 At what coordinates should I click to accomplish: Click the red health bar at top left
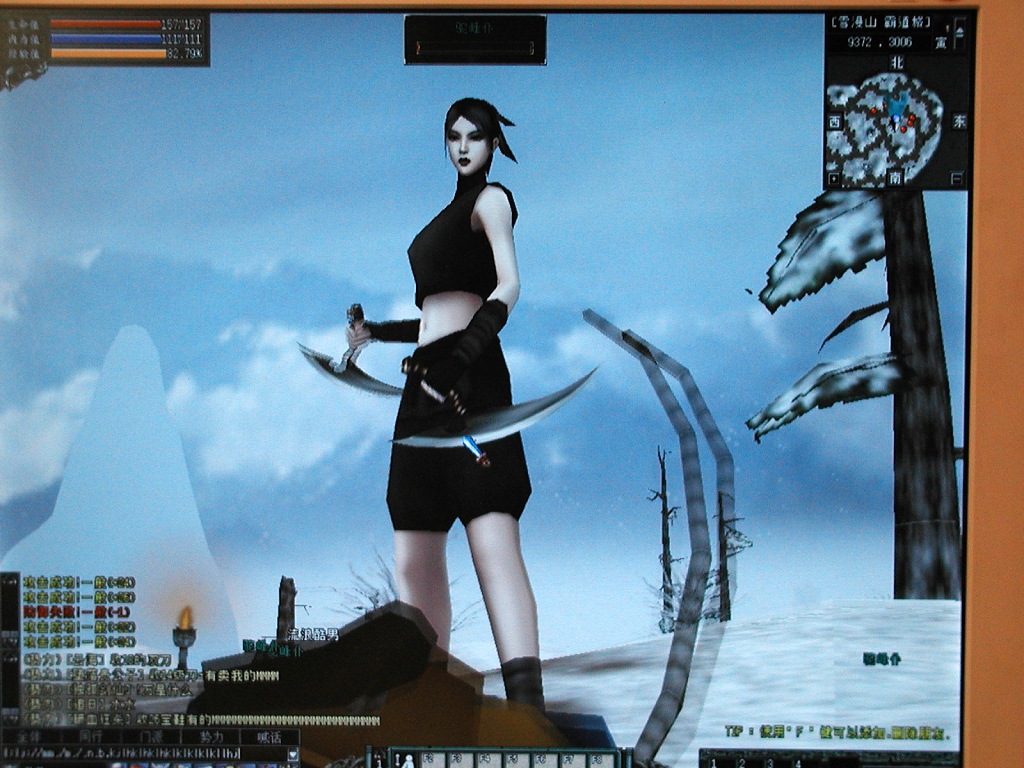click(x=105, y=24)
